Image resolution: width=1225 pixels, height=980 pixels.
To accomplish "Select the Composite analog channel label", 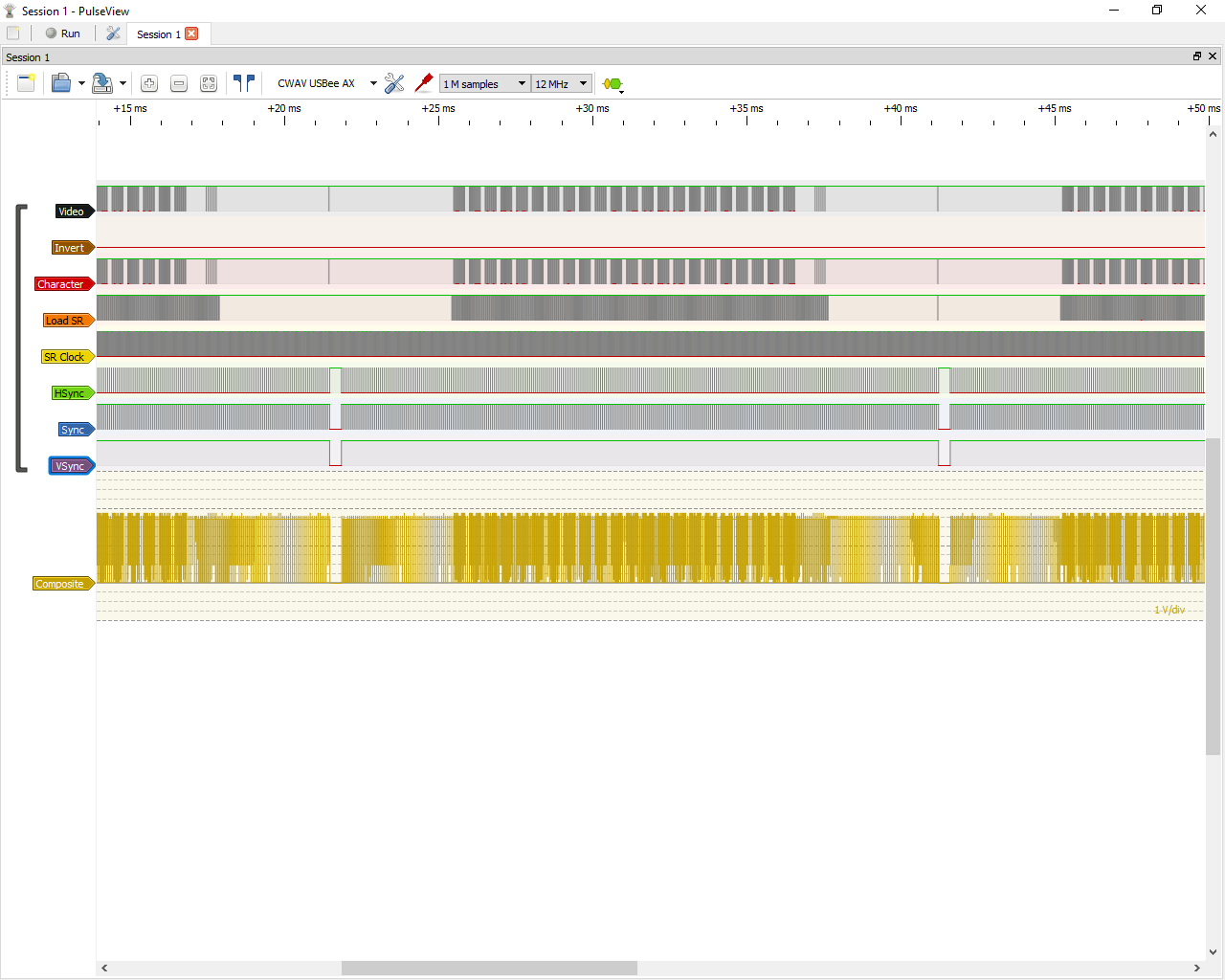I will pos(63,584).
